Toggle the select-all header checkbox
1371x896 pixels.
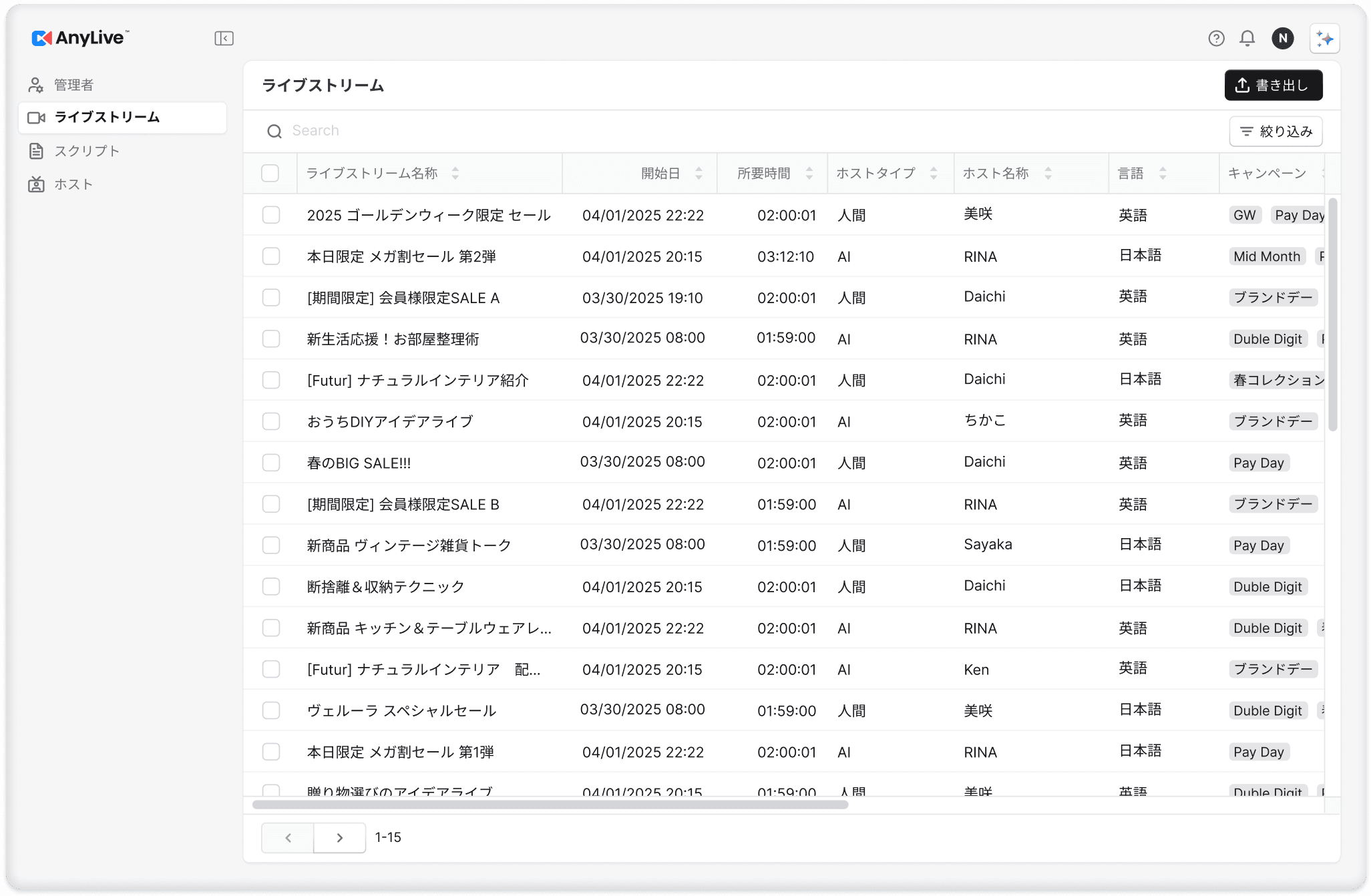pyautogui.click(x=270, y=174)
